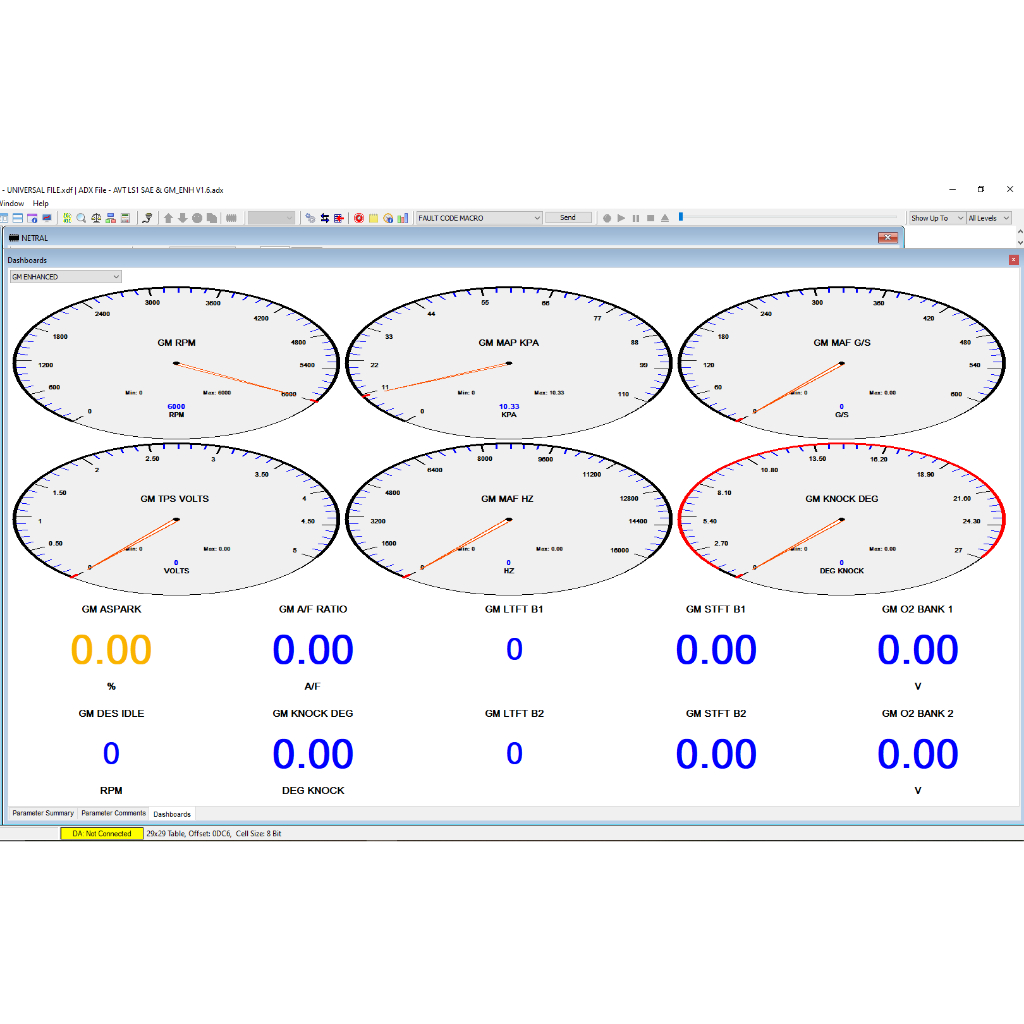Click the calculator table icon
Image resolution: width=1024 pixels, height=1024 pixels.
(x=125, y=218)
